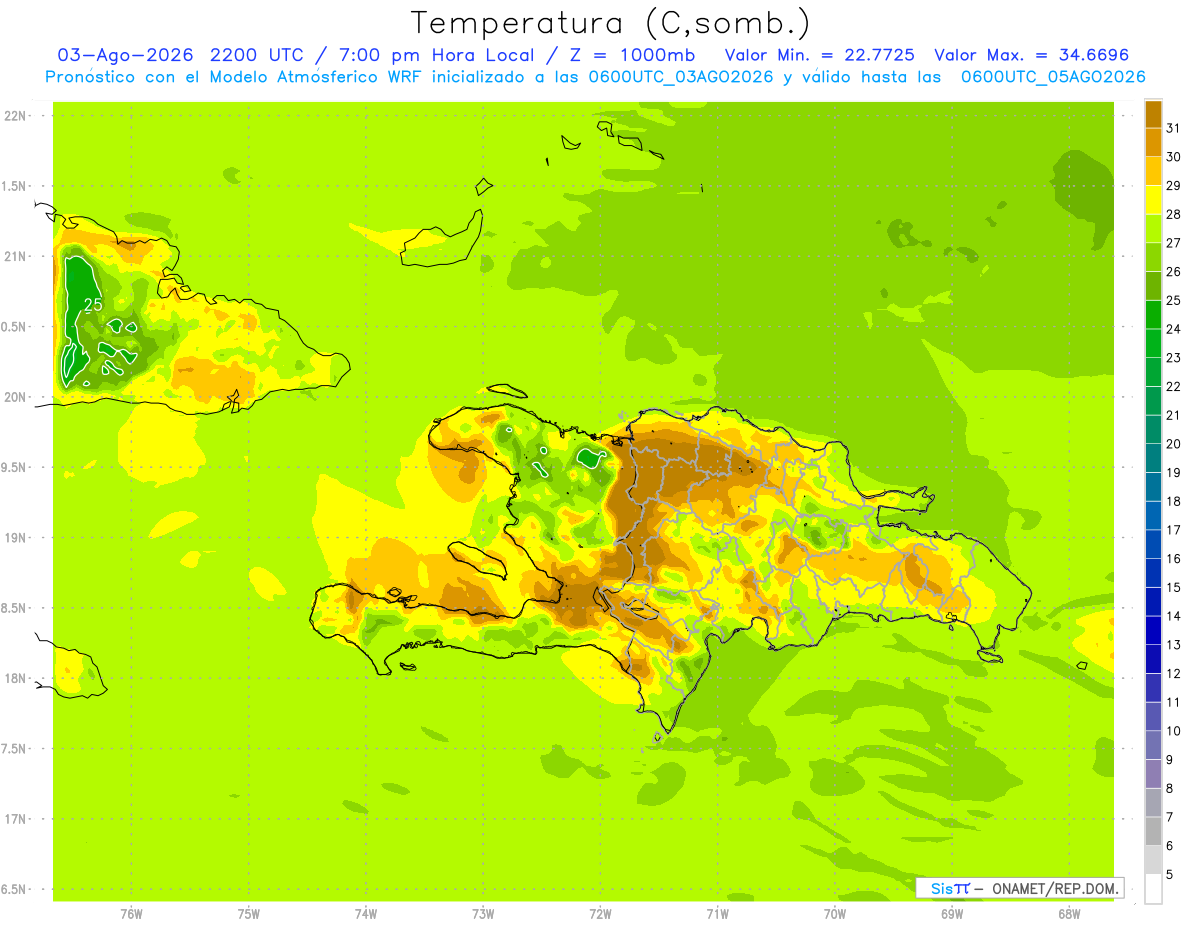Click the valid-until time '0600UTC_05AGO2026'
Image resolution: width=1200 pixels, height=927 pixels.
(x=1053, y=77)
